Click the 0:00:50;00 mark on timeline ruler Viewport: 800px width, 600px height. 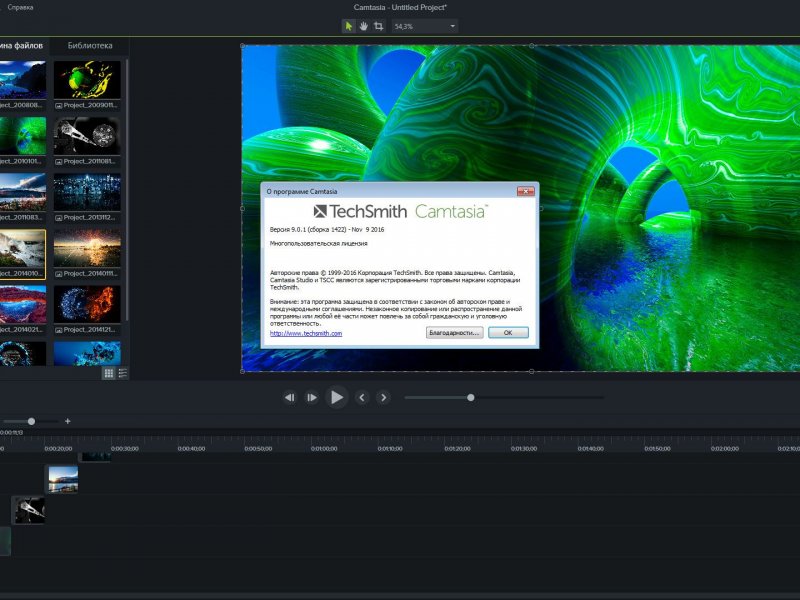(x=258, y=449)
